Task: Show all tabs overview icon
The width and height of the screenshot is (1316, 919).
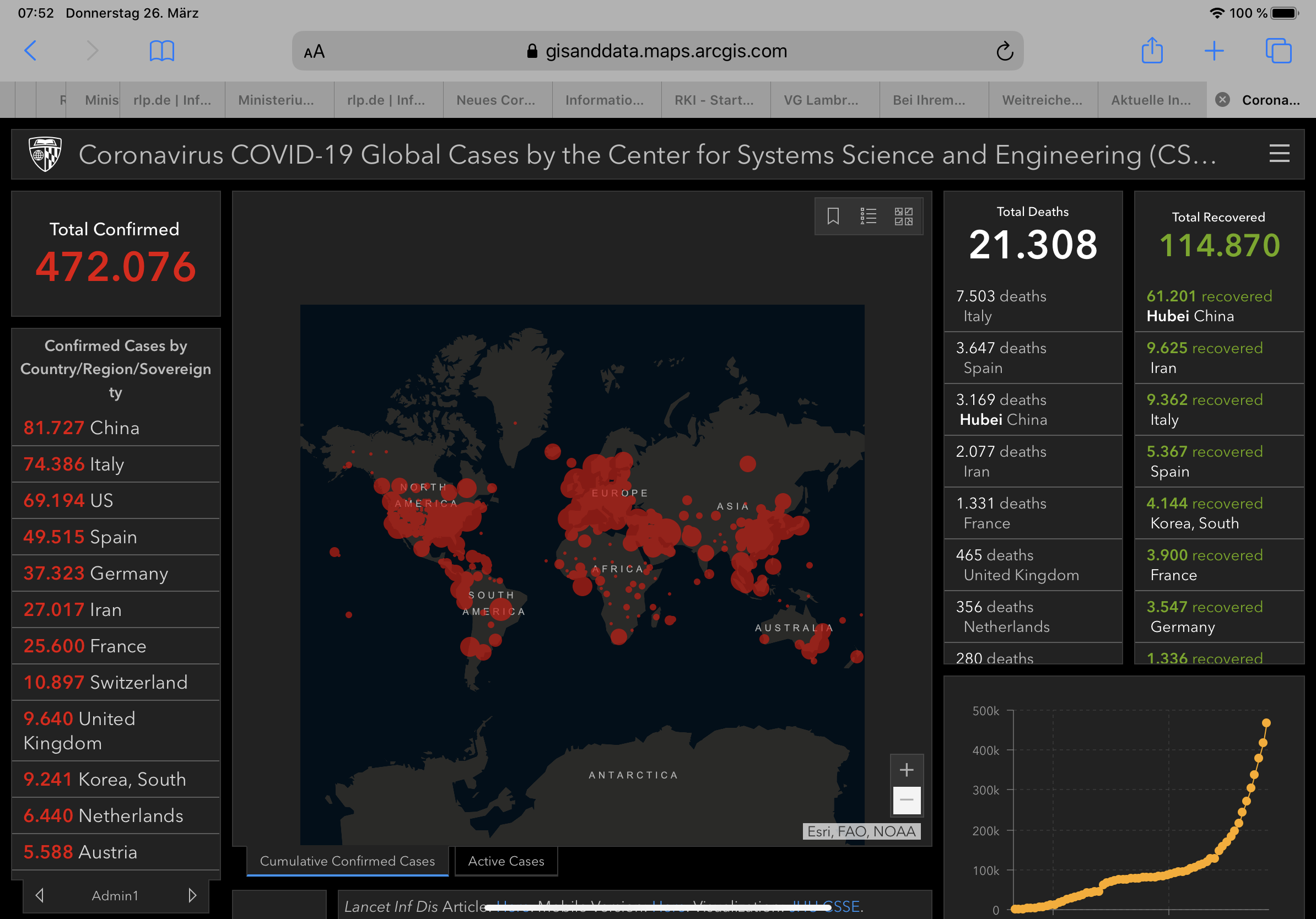Action: 1278,51
